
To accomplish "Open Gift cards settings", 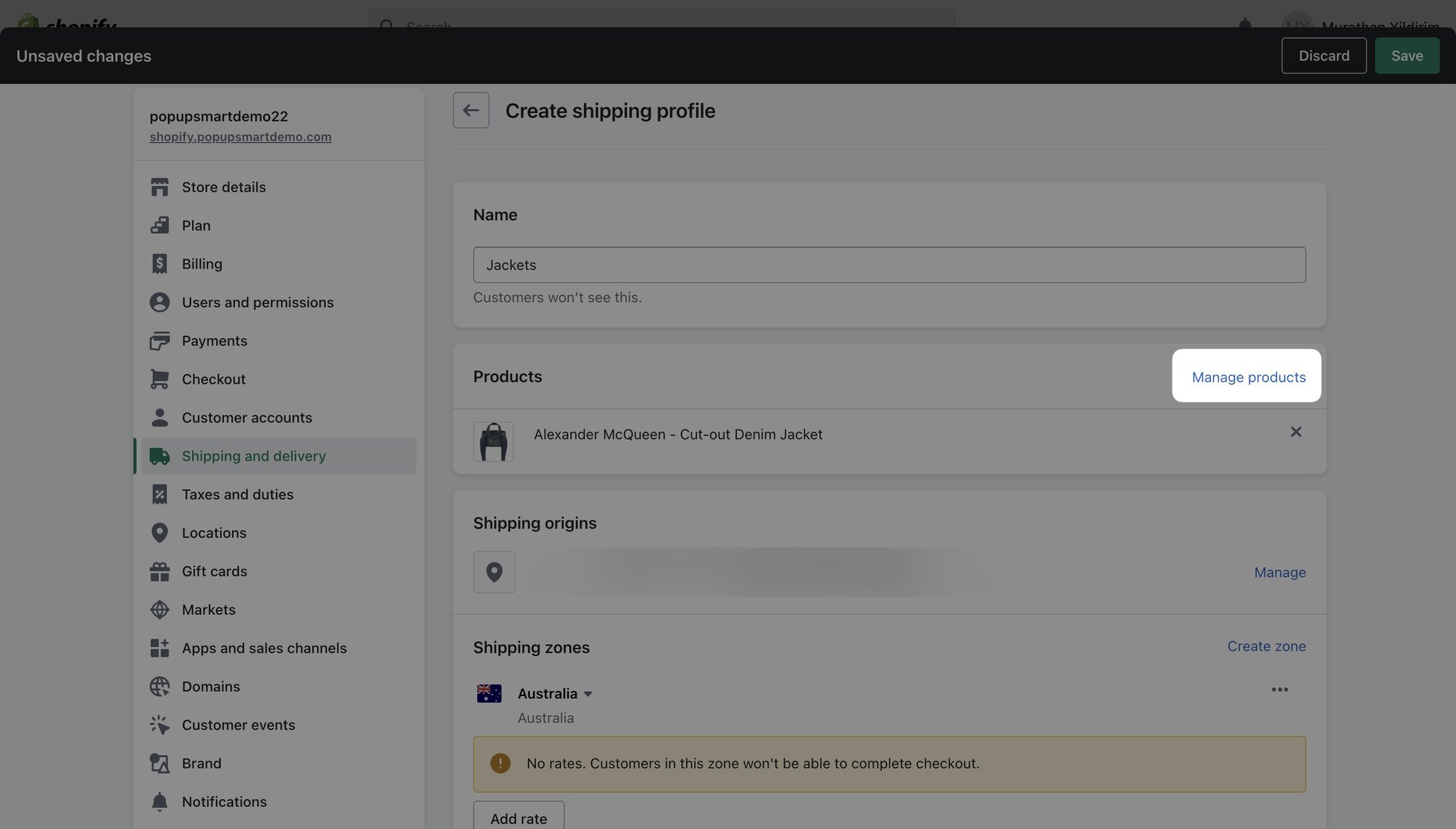I will click(x=279, y=571).
